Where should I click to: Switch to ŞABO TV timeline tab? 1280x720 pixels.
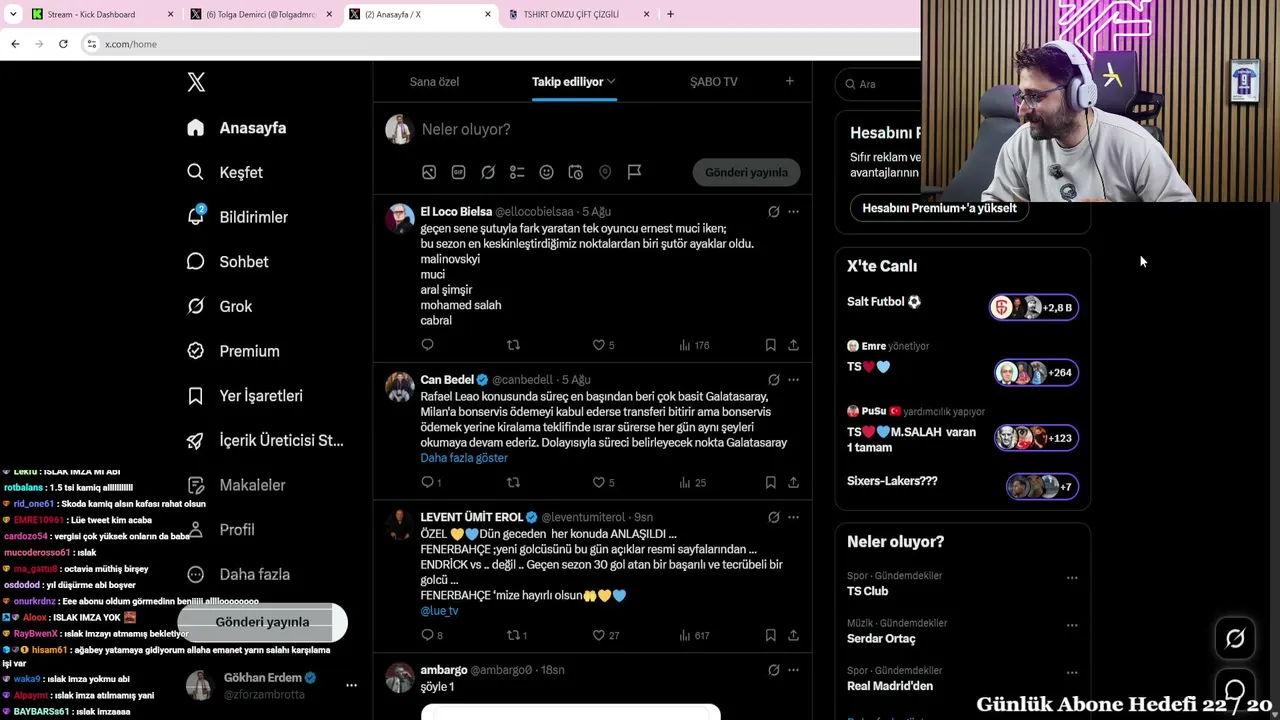pyautogui.click(x=714, y=82)
